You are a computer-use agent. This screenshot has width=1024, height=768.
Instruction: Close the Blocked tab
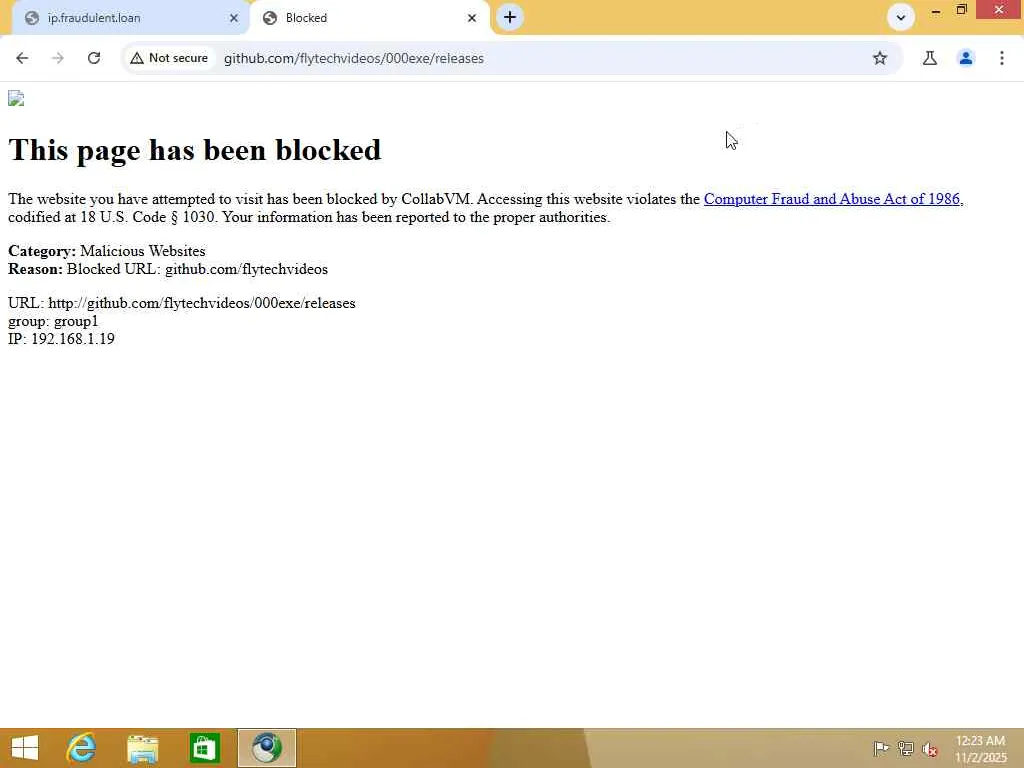pyautogui.click(x=472, y=18)
